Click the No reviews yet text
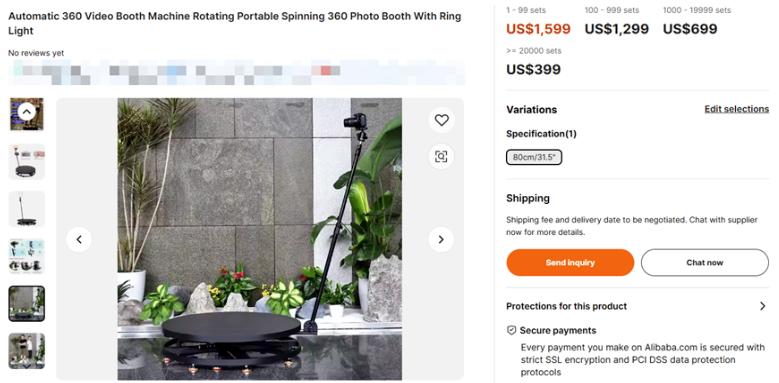 point(36,53)
